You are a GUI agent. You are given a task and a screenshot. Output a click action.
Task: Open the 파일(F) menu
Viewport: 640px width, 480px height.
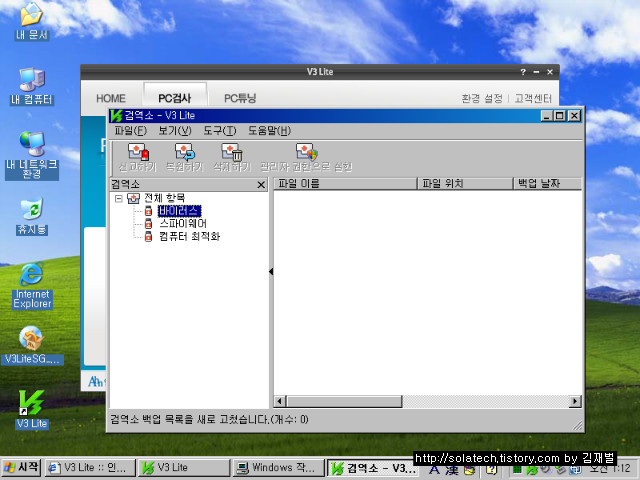coord(130,131)
